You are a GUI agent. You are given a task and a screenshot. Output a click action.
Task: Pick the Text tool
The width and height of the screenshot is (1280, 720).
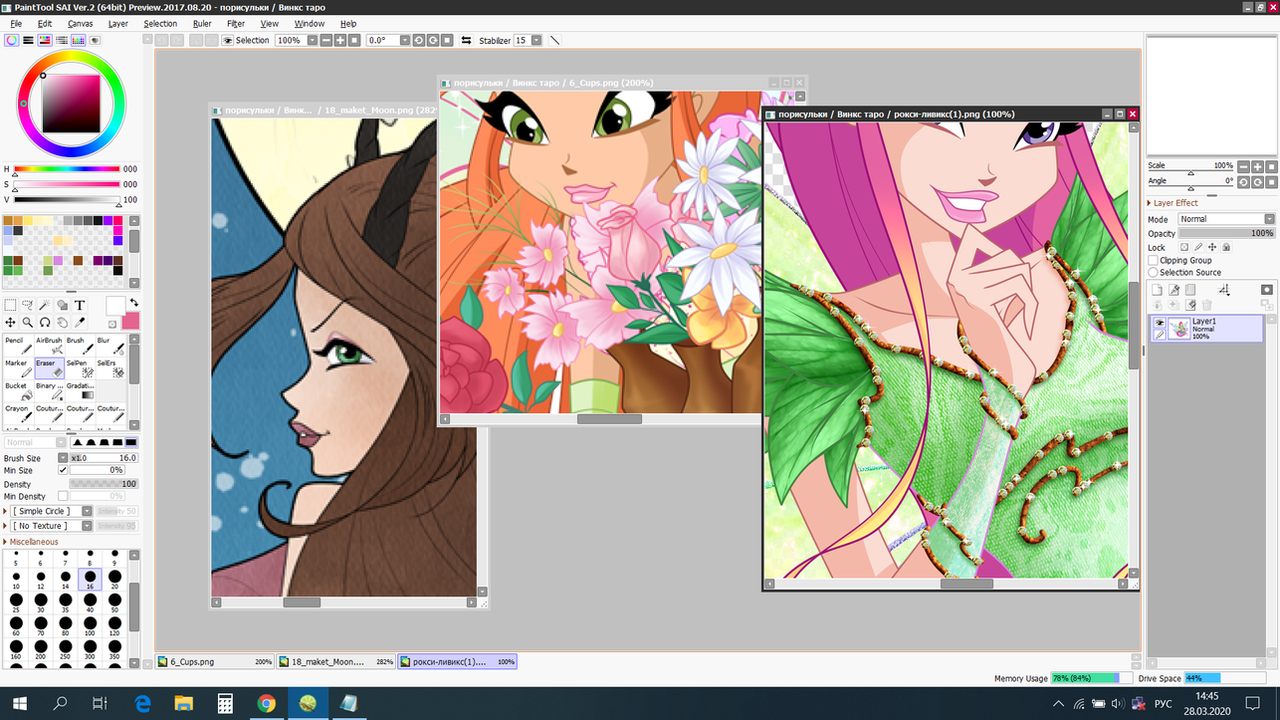80,305
